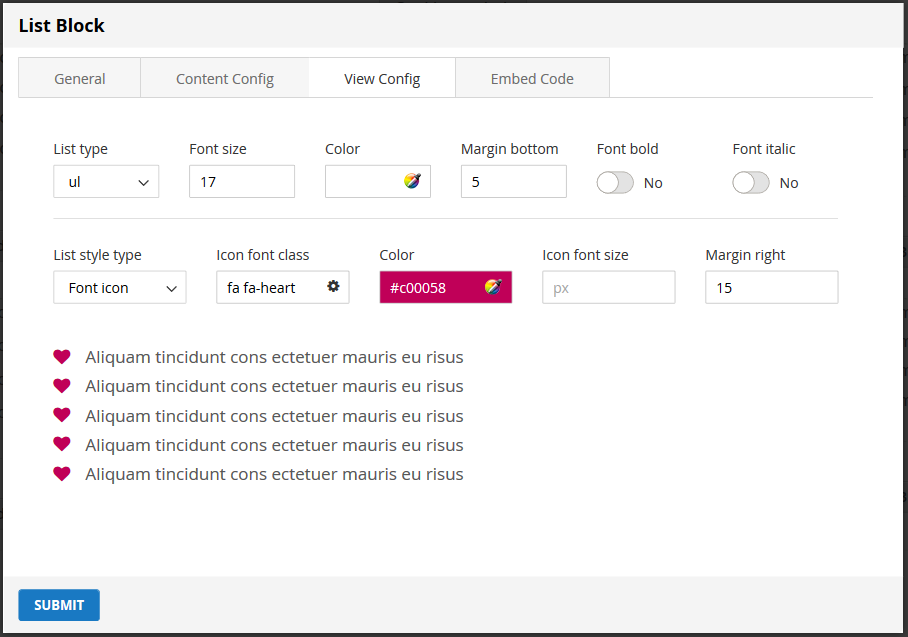Click the third heart bullet icon in the preview
The width and height of the screenshot is (908, 637).
[x=62, y=415]
